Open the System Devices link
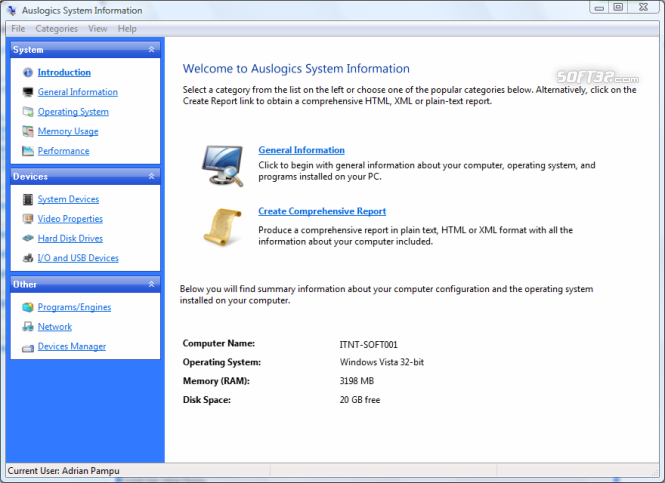Screen dimensions: 665x483 68,199
